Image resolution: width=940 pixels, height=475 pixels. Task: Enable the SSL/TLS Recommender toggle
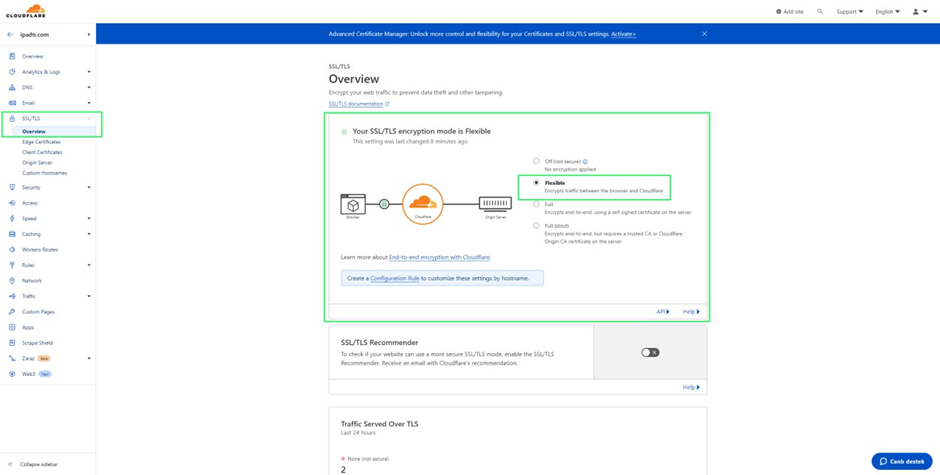pos(650,353)
